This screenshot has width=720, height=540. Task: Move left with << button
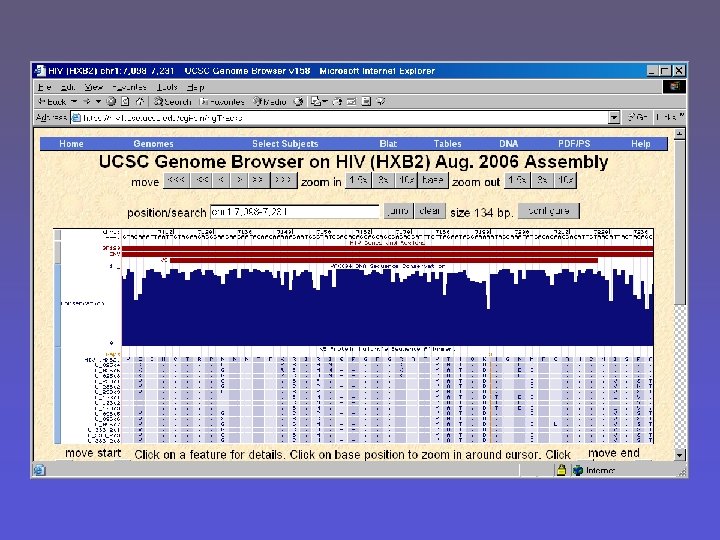click(x=201, y=180)
